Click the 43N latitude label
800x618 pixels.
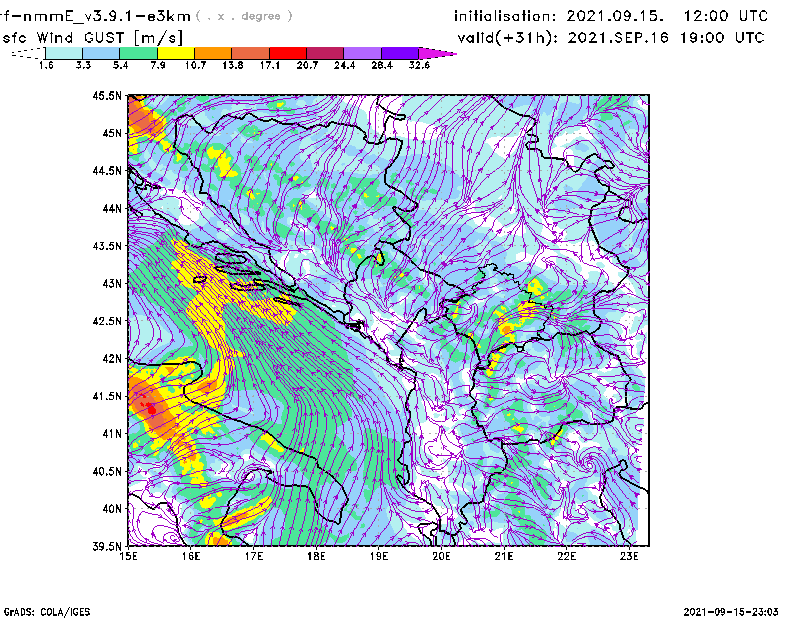112,283
